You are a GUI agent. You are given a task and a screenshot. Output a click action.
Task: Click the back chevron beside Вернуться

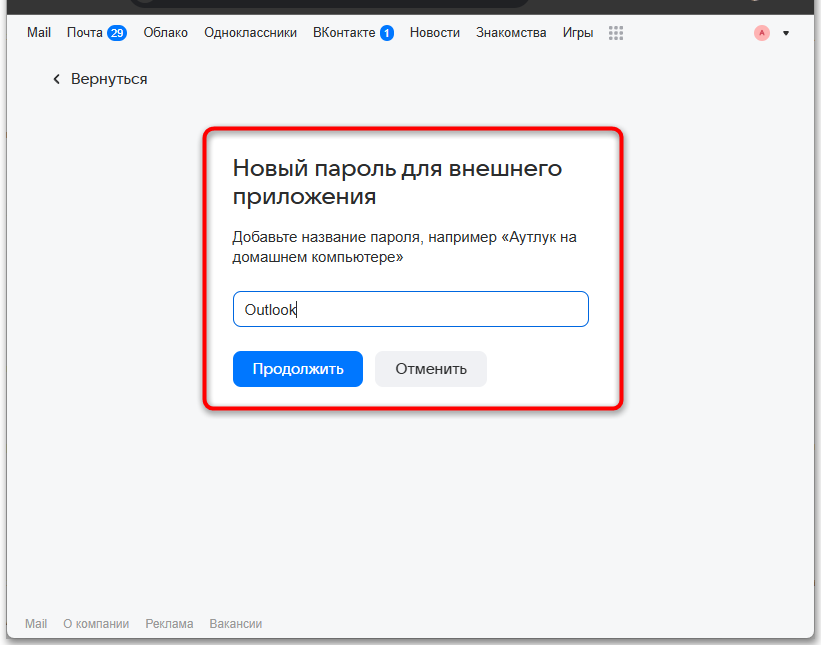[x=57, y=79]
